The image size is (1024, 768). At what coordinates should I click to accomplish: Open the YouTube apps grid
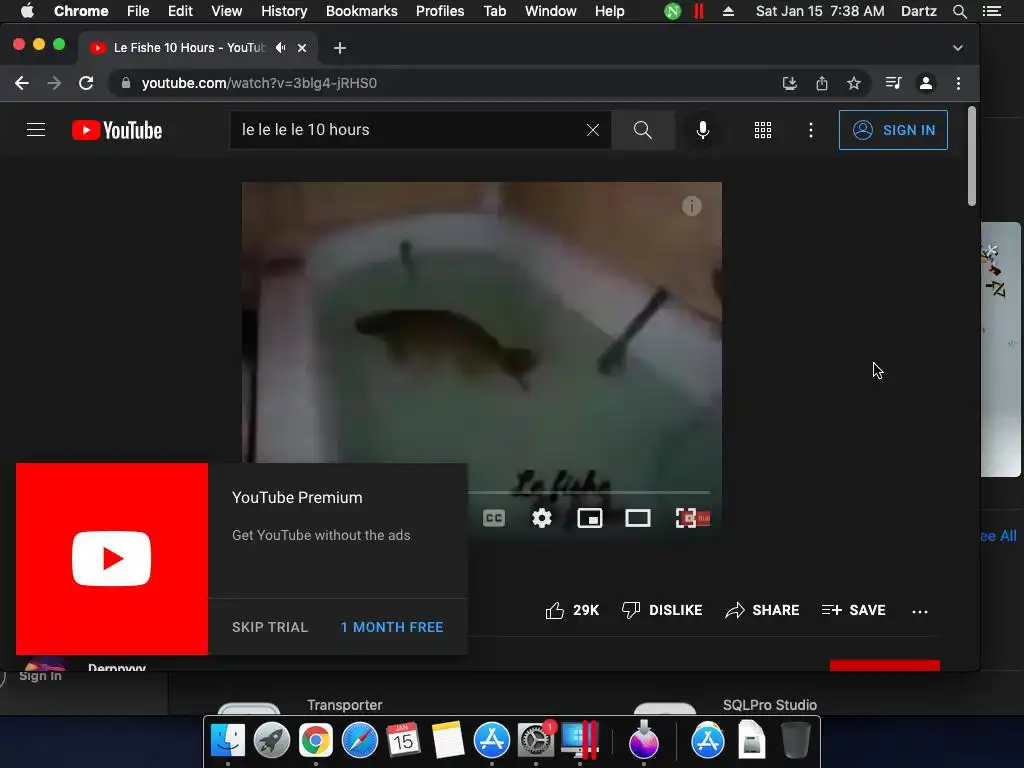click(763, 130)
